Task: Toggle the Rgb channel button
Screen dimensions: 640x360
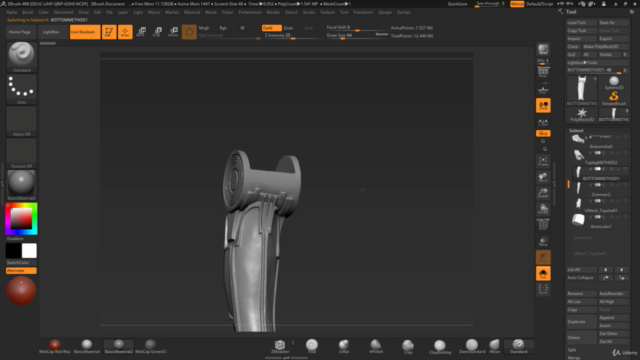Action: click(x=223, y=28)
